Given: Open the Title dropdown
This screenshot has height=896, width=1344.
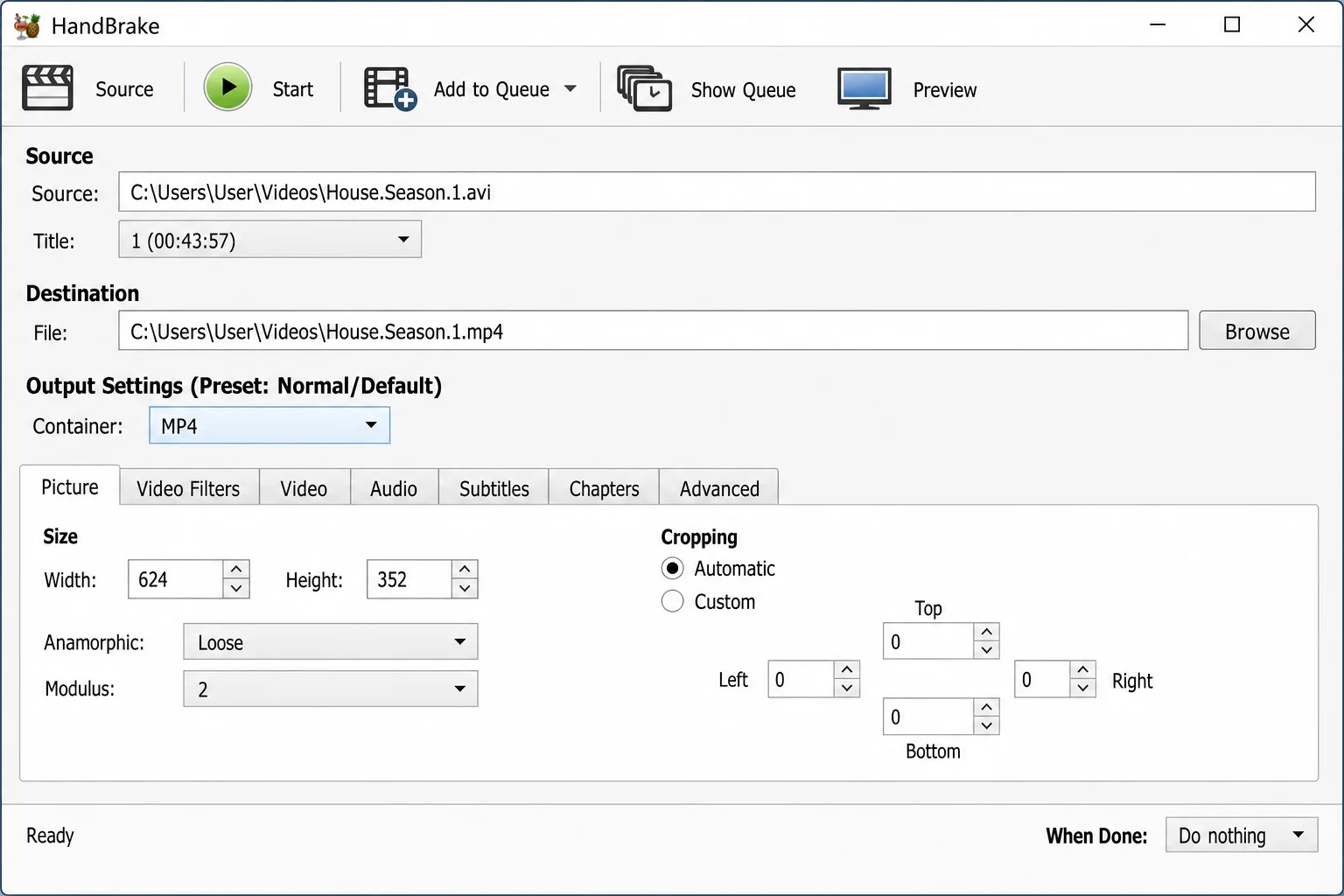Looking at the screenshot, I should pyautogui.click(x=269, y=240).
